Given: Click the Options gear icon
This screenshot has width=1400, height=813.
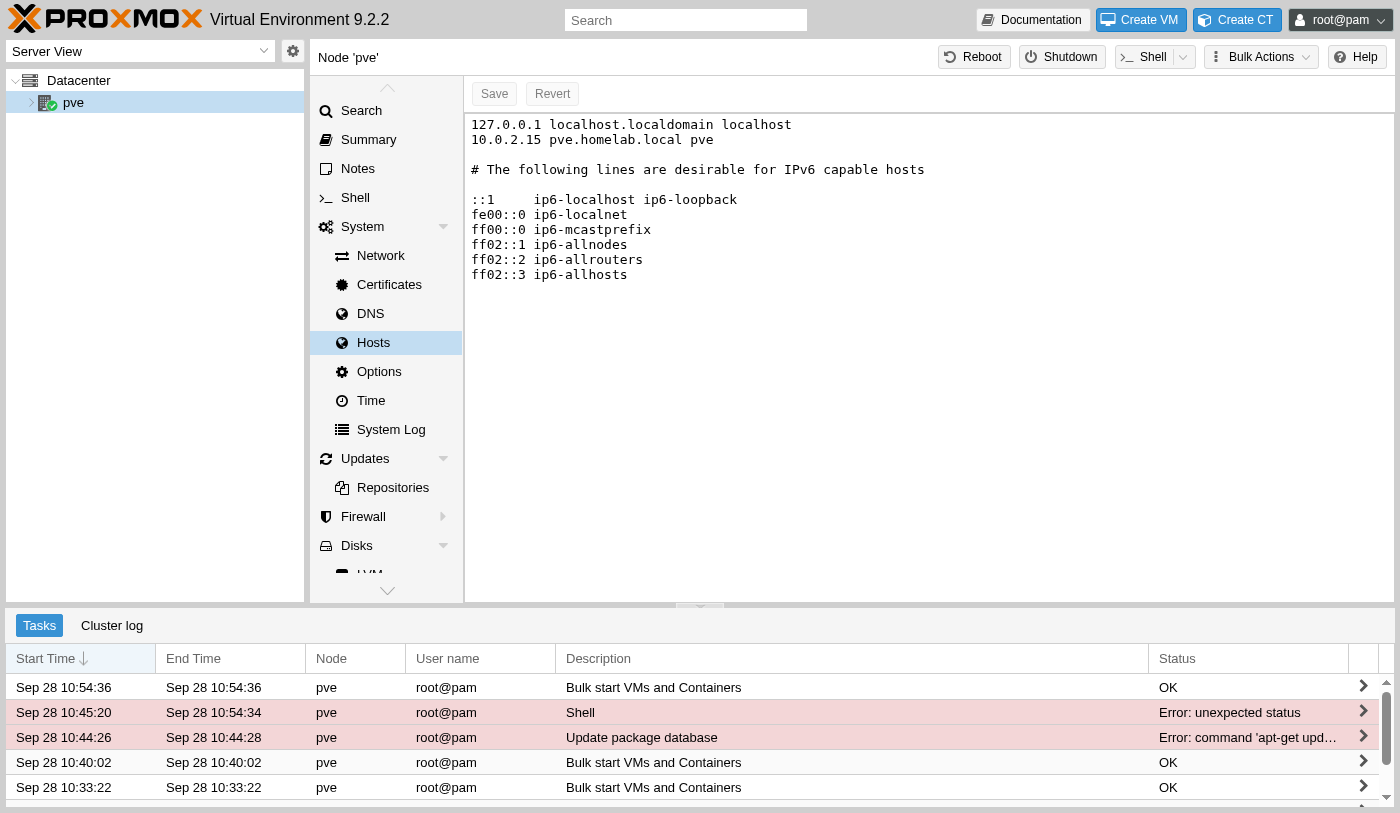Looking at the screenshot, I should (342, 372).
